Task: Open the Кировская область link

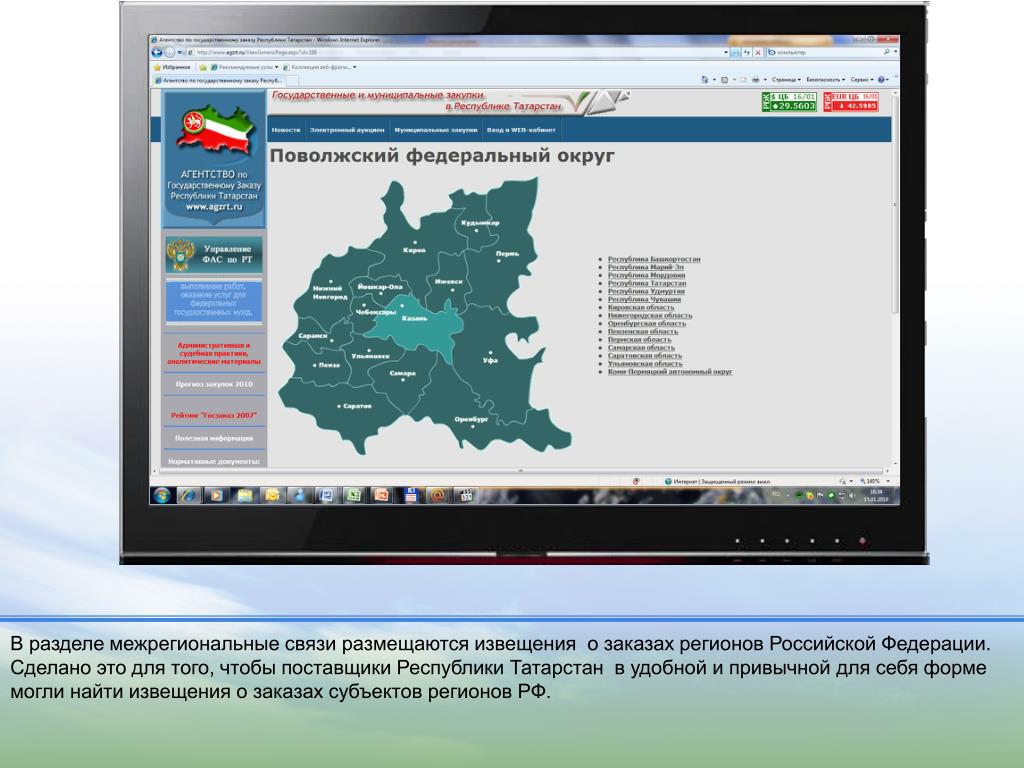Action: 641,307
